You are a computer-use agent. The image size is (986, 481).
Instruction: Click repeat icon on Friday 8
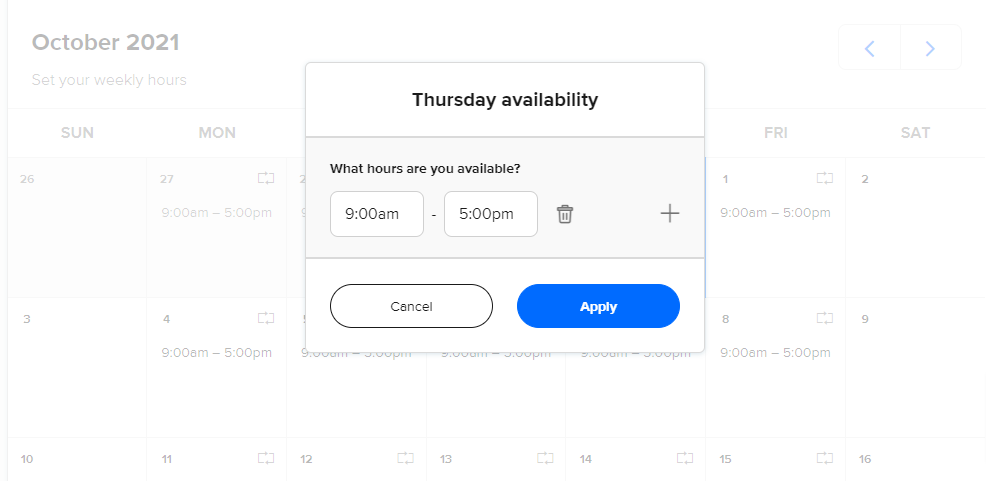coord(825,318)
